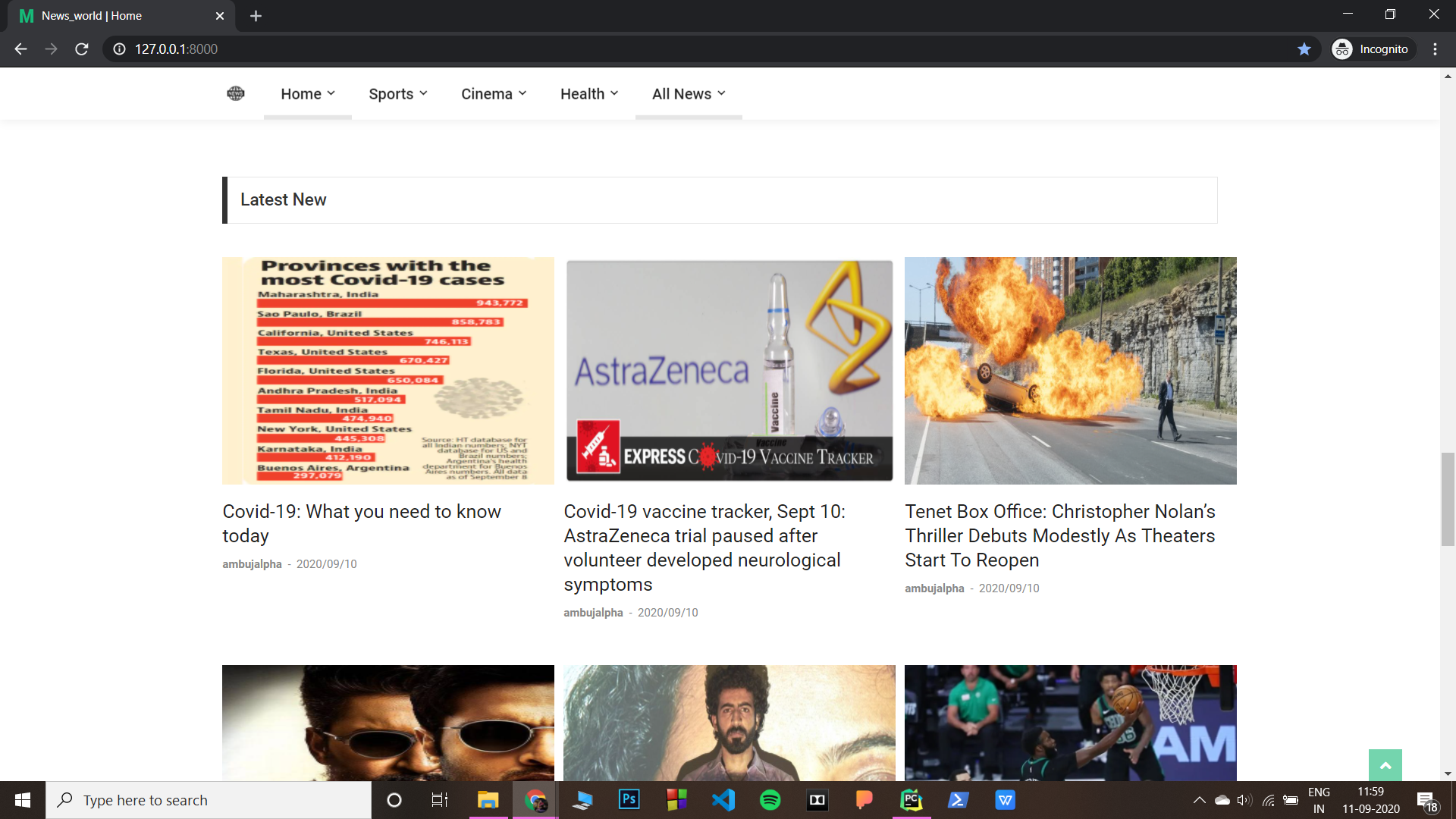Click the 2020/09/10 date under Tenet article
The image size is (1456, 819).
pyautogui.click(x=1009, y=588)
